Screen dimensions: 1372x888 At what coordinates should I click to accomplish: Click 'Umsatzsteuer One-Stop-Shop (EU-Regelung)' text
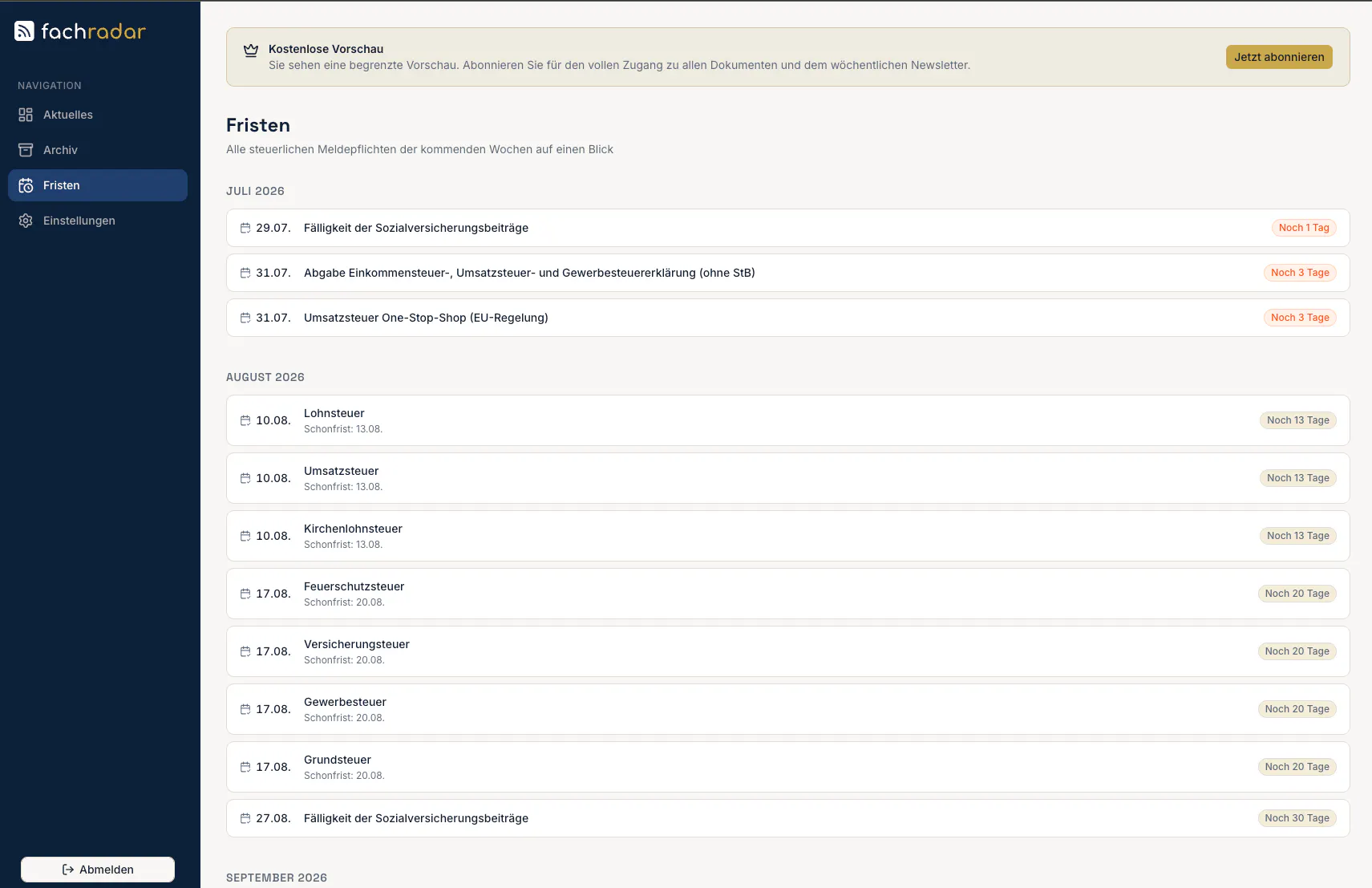426,318
